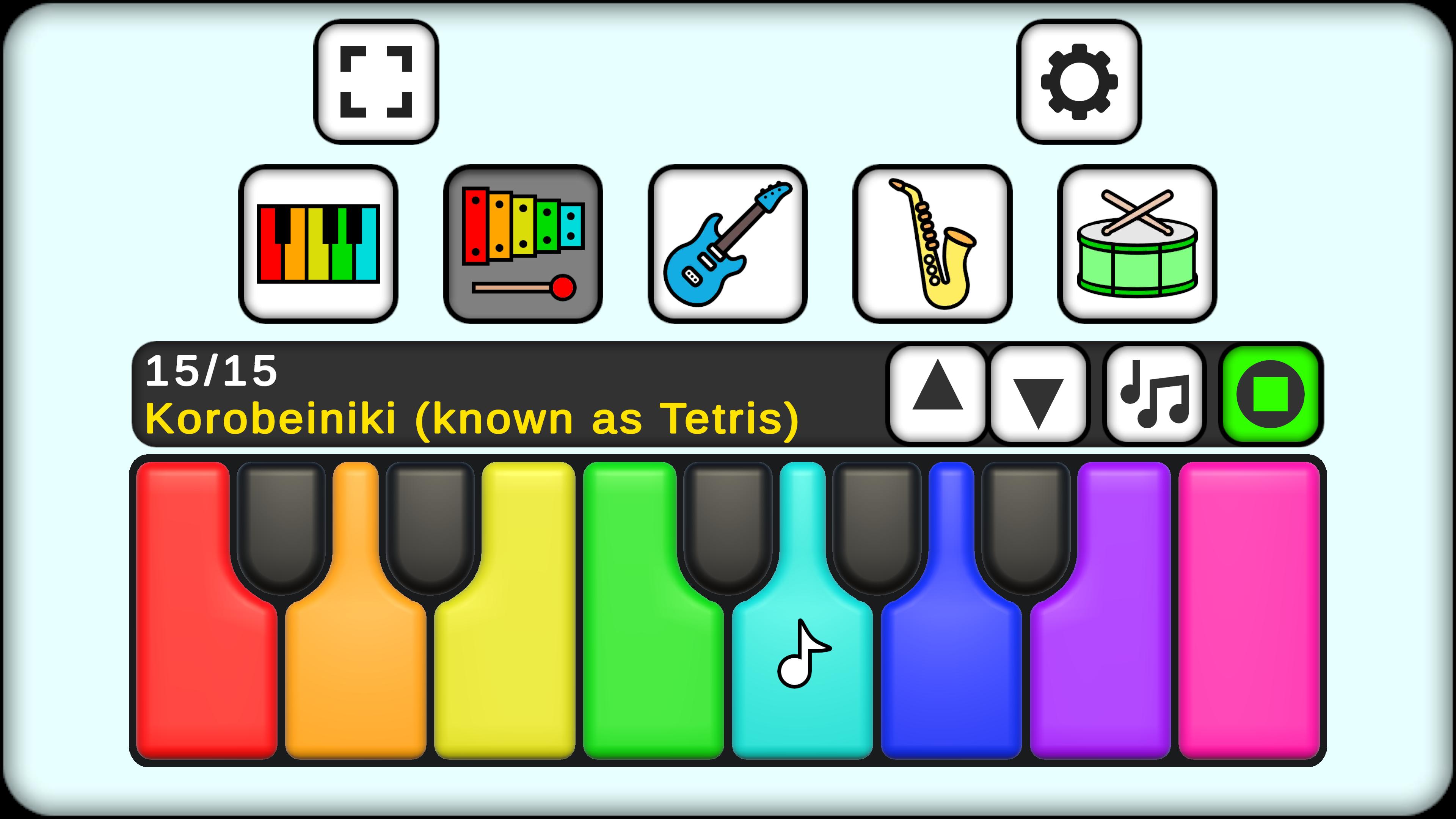The width and height of the screenshot is (1456, 819).
Task: Select the electric guitar instrument
Action: 728,243
